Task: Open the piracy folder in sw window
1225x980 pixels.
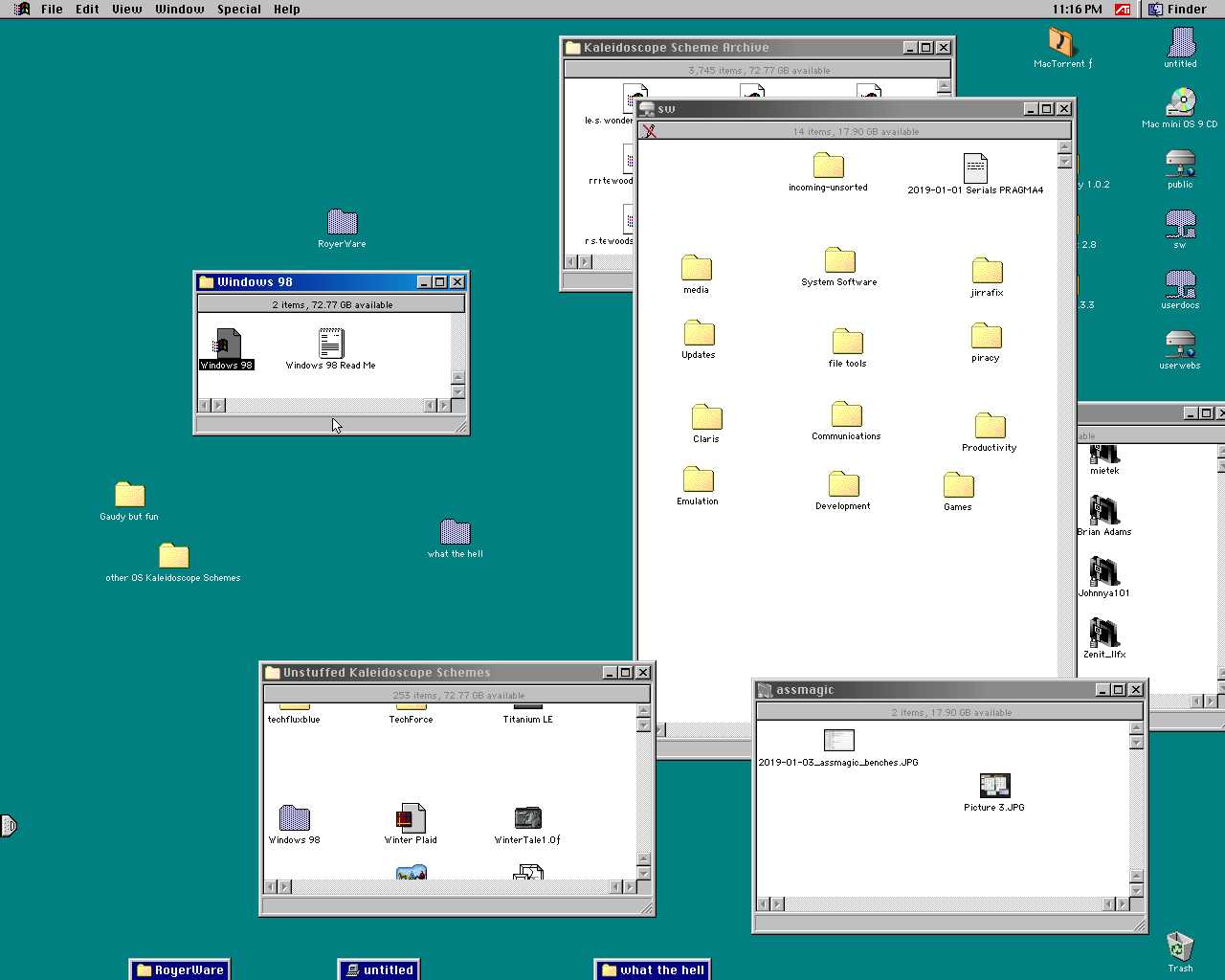Action: click(986, 337)
